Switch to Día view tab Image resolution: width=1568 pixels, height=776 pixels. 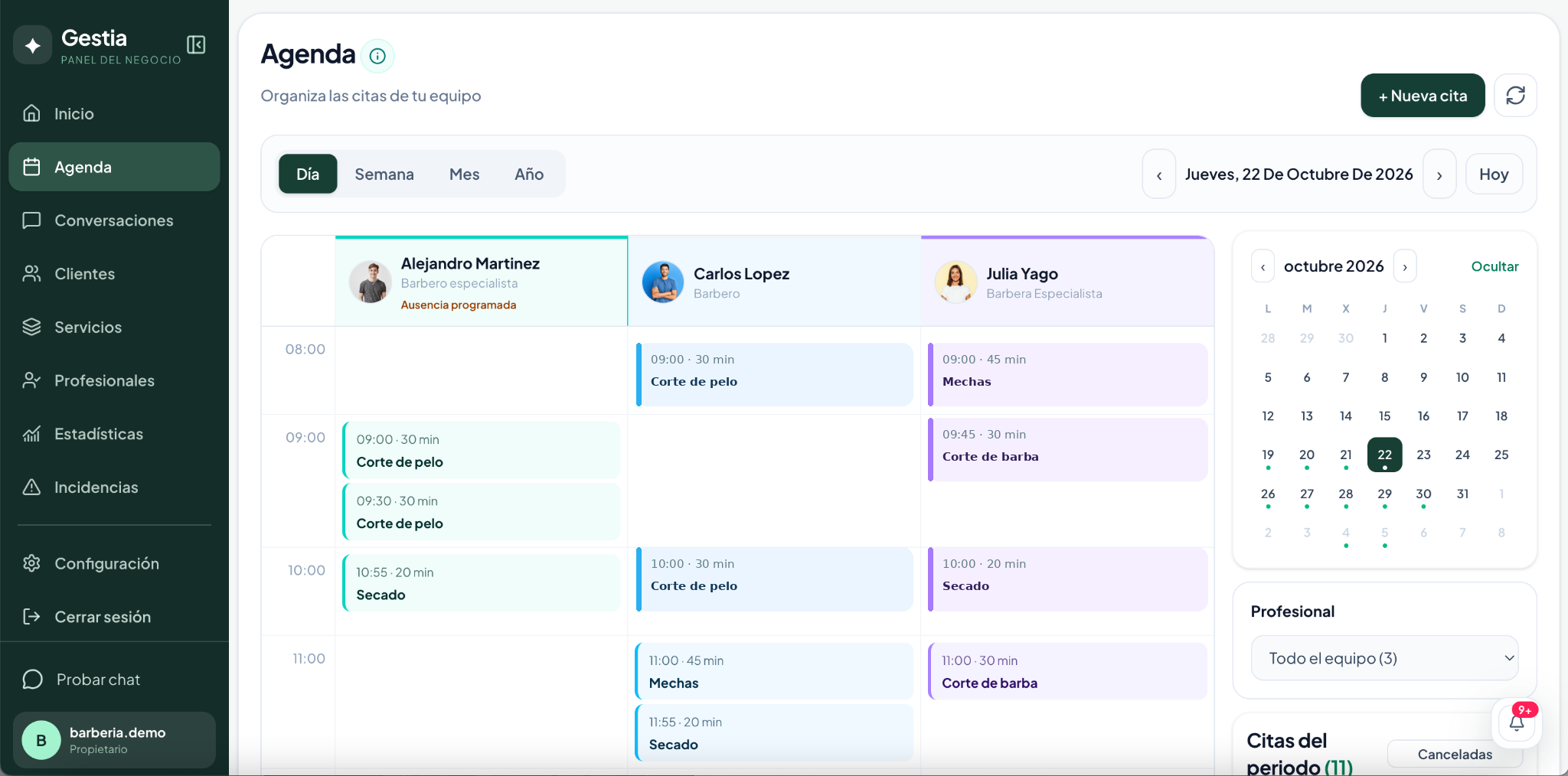point(308,174)
